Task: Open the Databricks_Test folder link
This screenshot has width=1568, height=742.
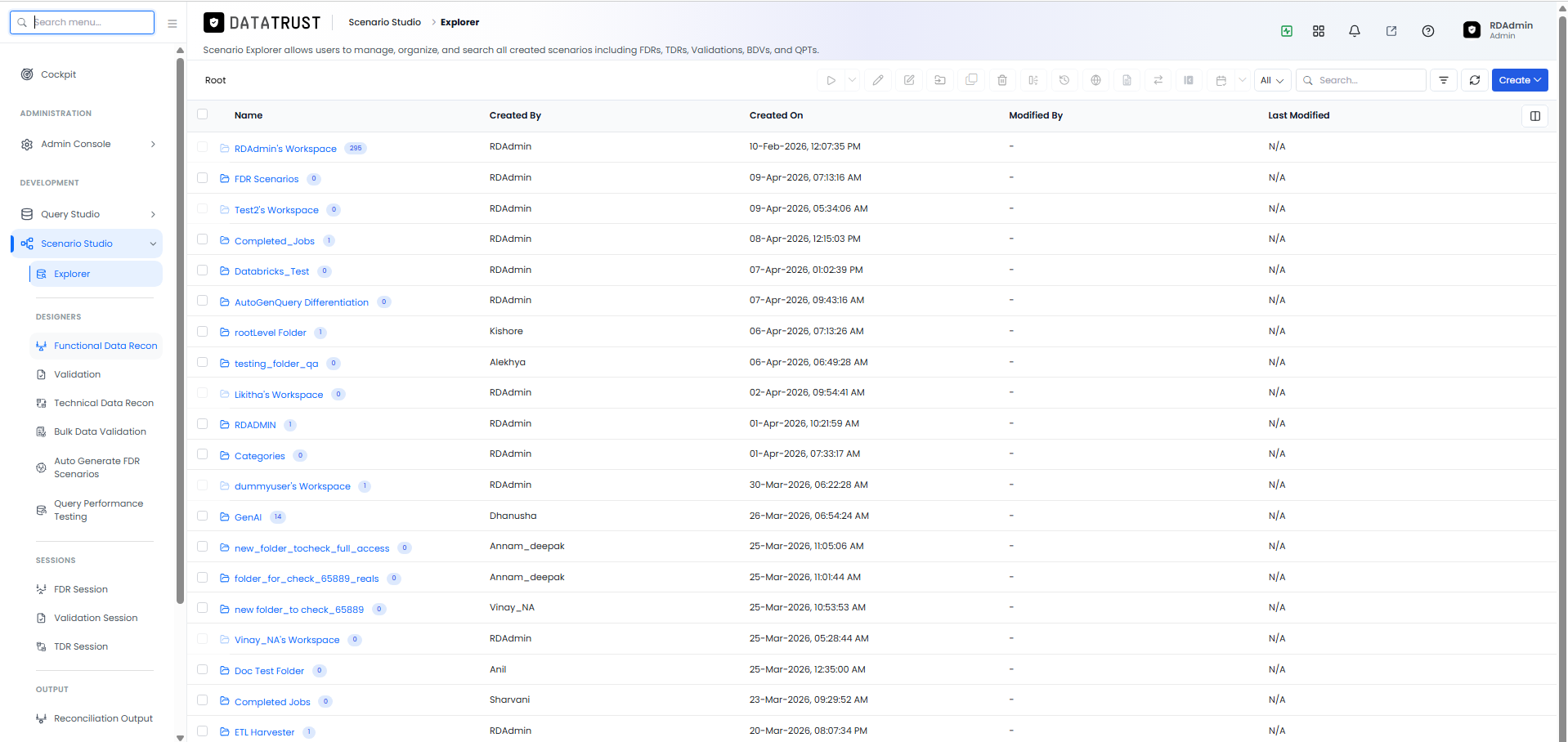Action: pyautogui.click(x=271, y=271)
